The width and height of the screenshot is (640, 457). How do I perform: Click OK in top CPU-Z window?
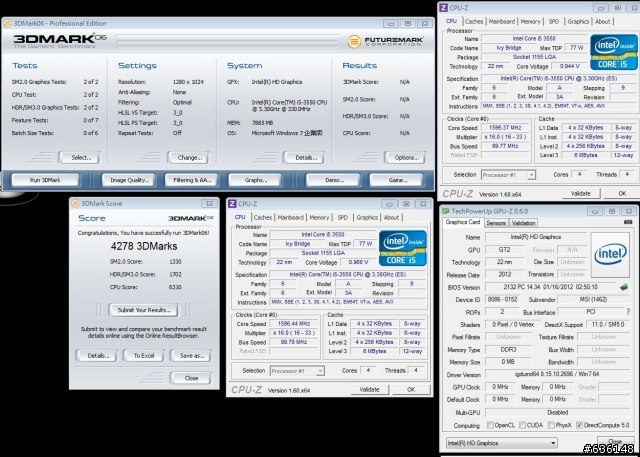[x=622, y=193]
